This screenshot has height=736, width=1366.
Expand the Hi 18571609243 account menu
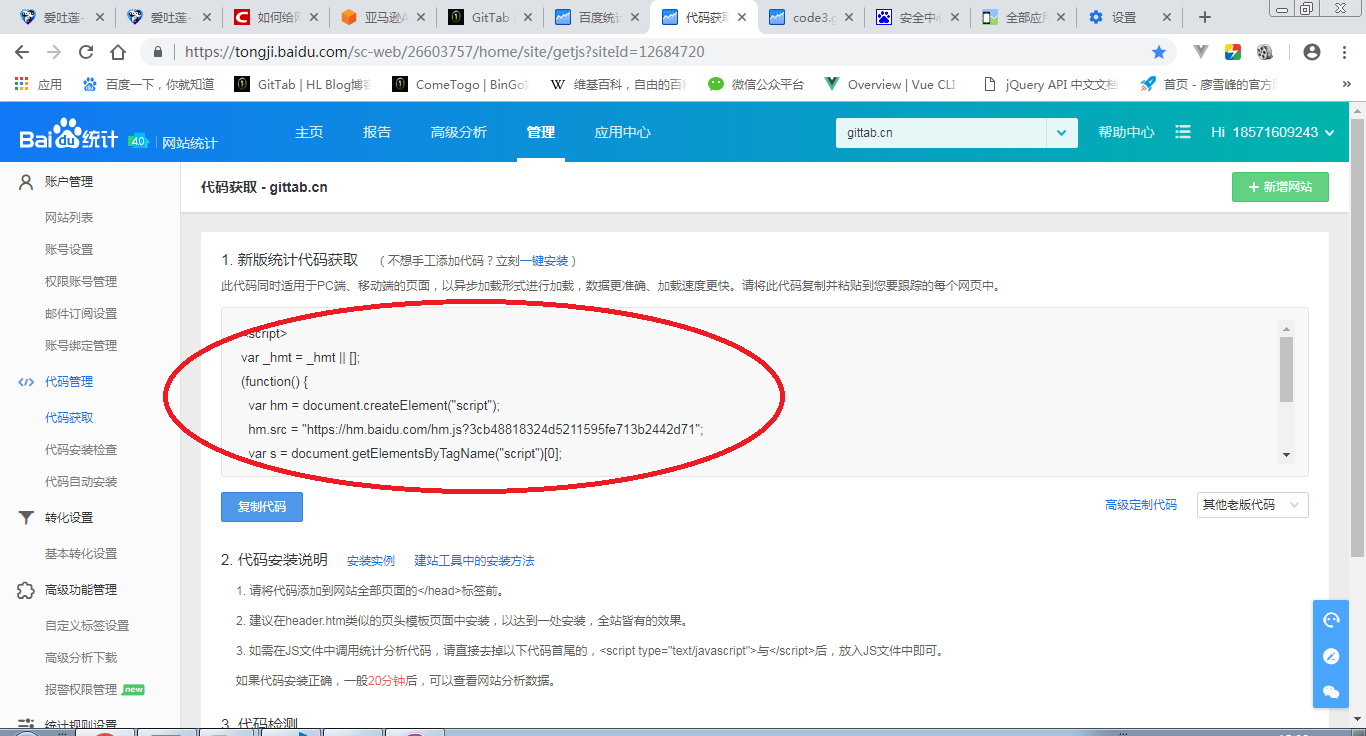pyautogui.click(x=1272, y=132)
